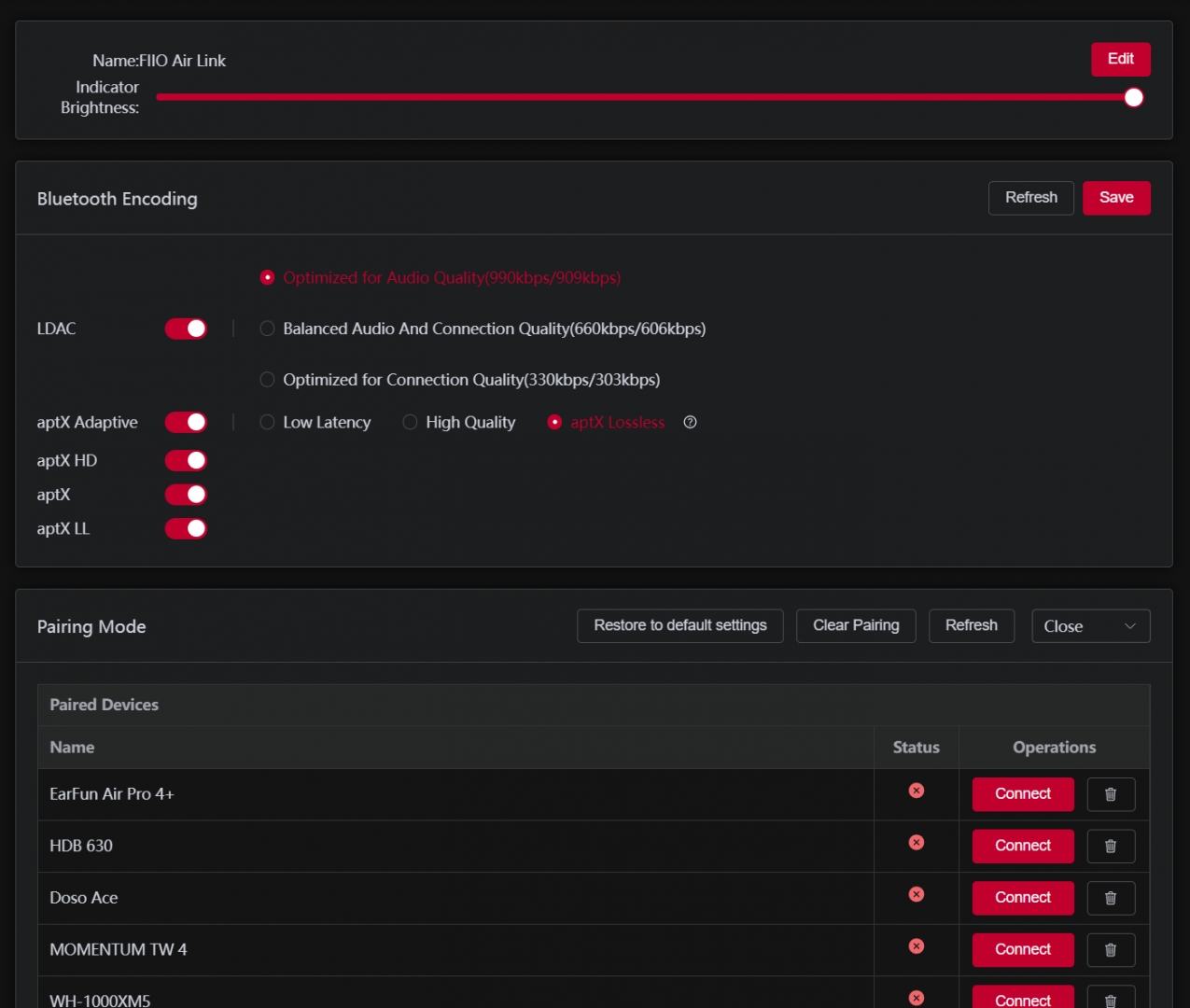Delete MOMENTUM TW 4 paired device

(1111, 950)
